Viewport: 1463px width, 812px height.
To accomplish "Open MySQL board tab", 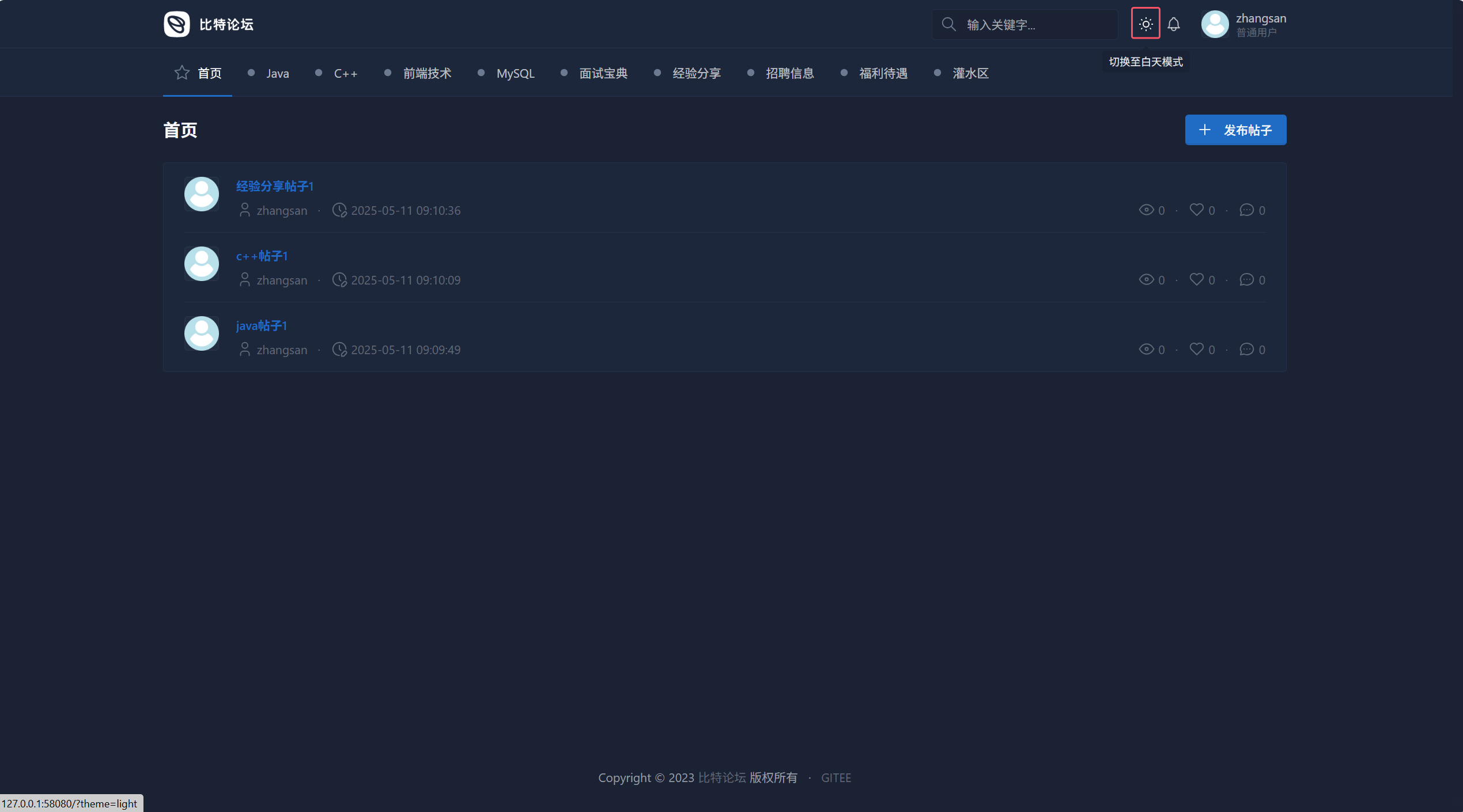I will 515,74.
